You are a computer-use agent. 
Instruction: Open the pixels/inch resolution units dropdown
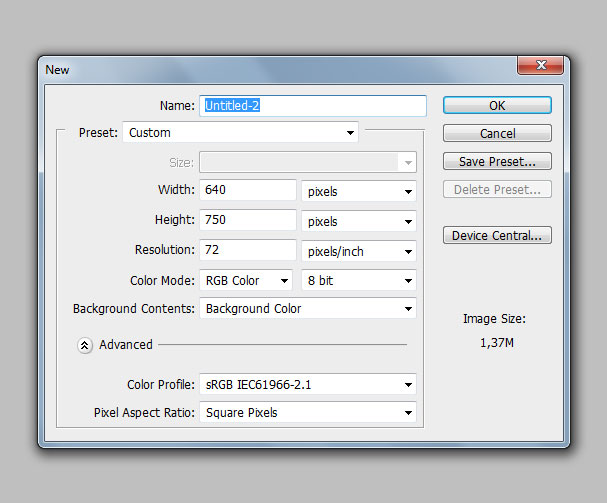point(359,251)
